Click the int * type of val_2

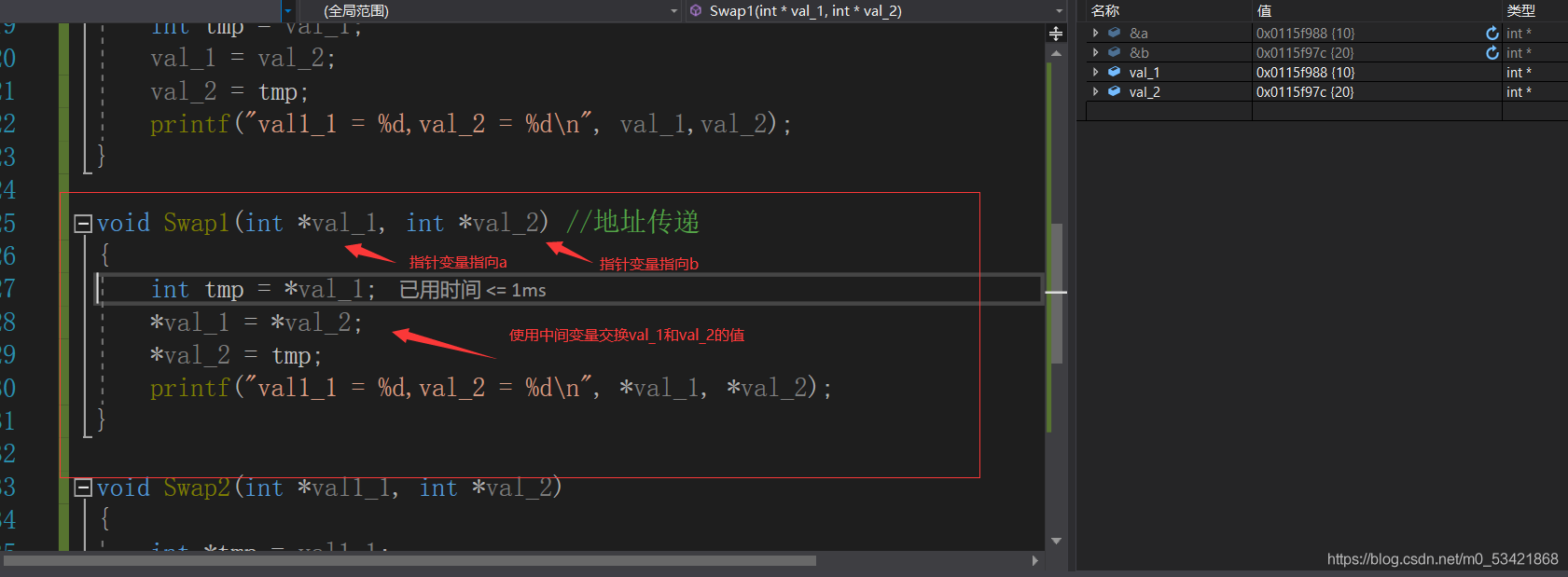coord(1519,91)
